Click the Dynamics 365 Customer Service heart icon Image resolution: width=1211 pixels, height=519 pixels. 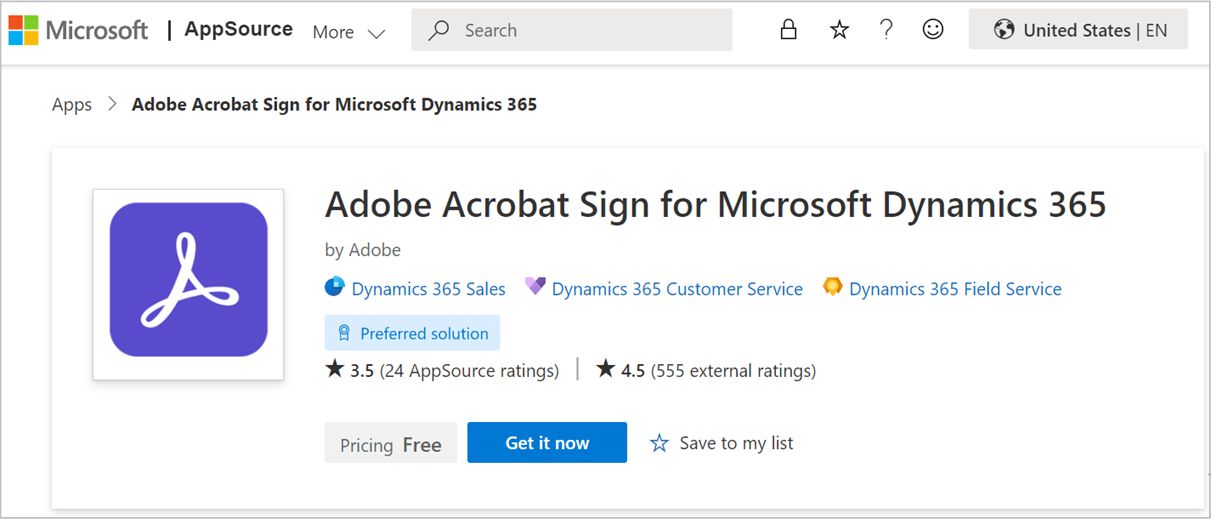(535, 287)
